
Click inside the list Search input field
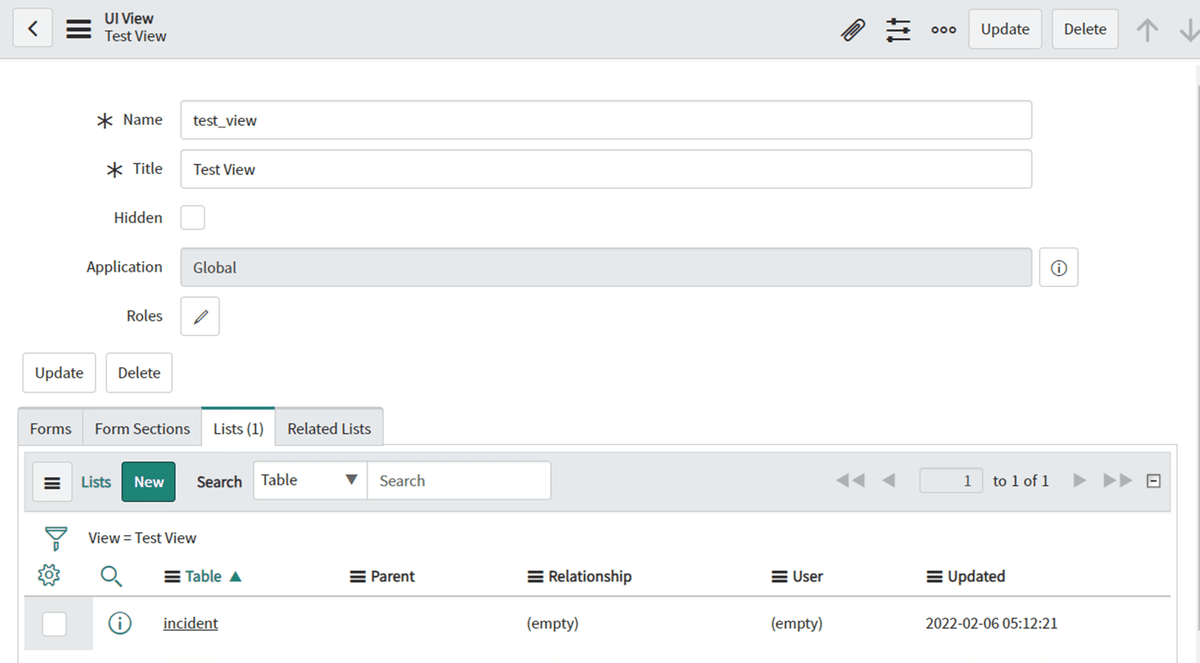(x=459, y=480)
